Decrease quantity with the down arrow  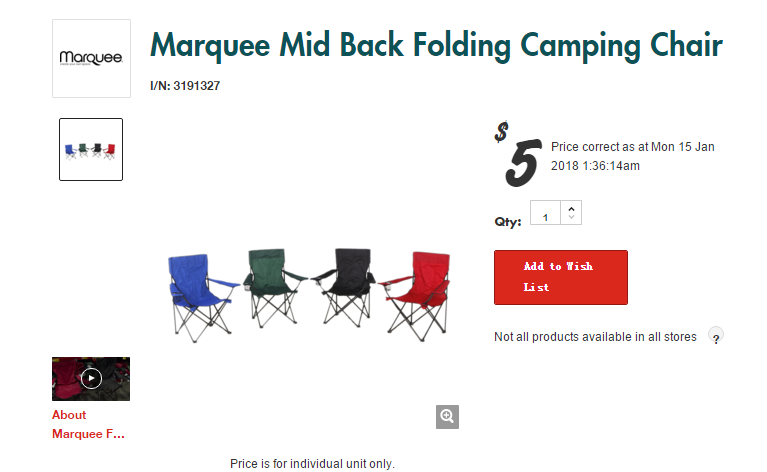pos(571,217)
